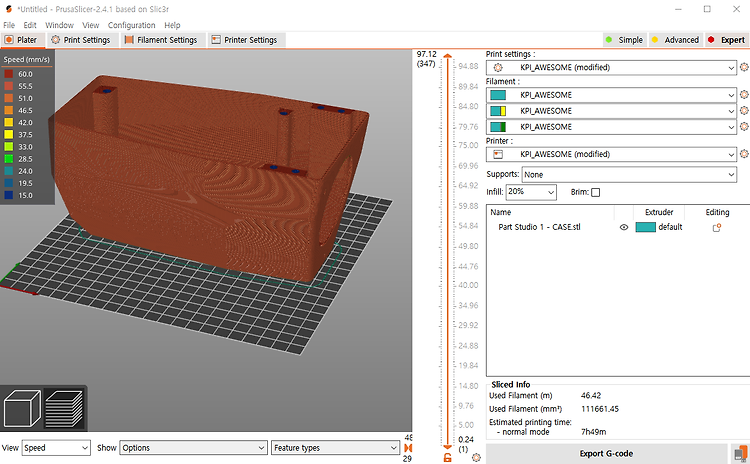Click the first filament teal color swatch
This screenshot has height=464, width=750.
498,95
